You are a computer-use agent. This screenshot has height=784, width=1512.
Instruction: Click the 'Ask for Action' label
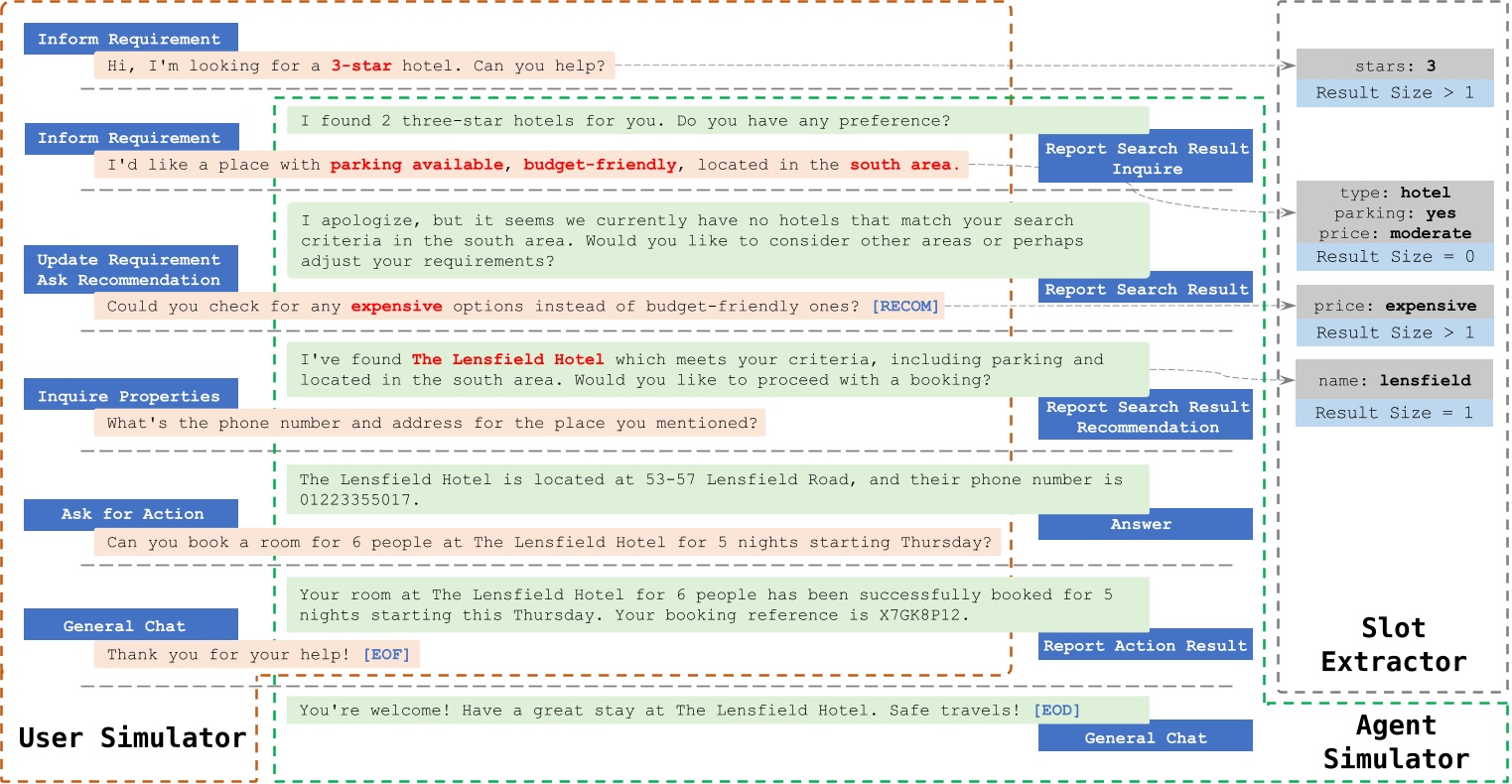(131, 514)
